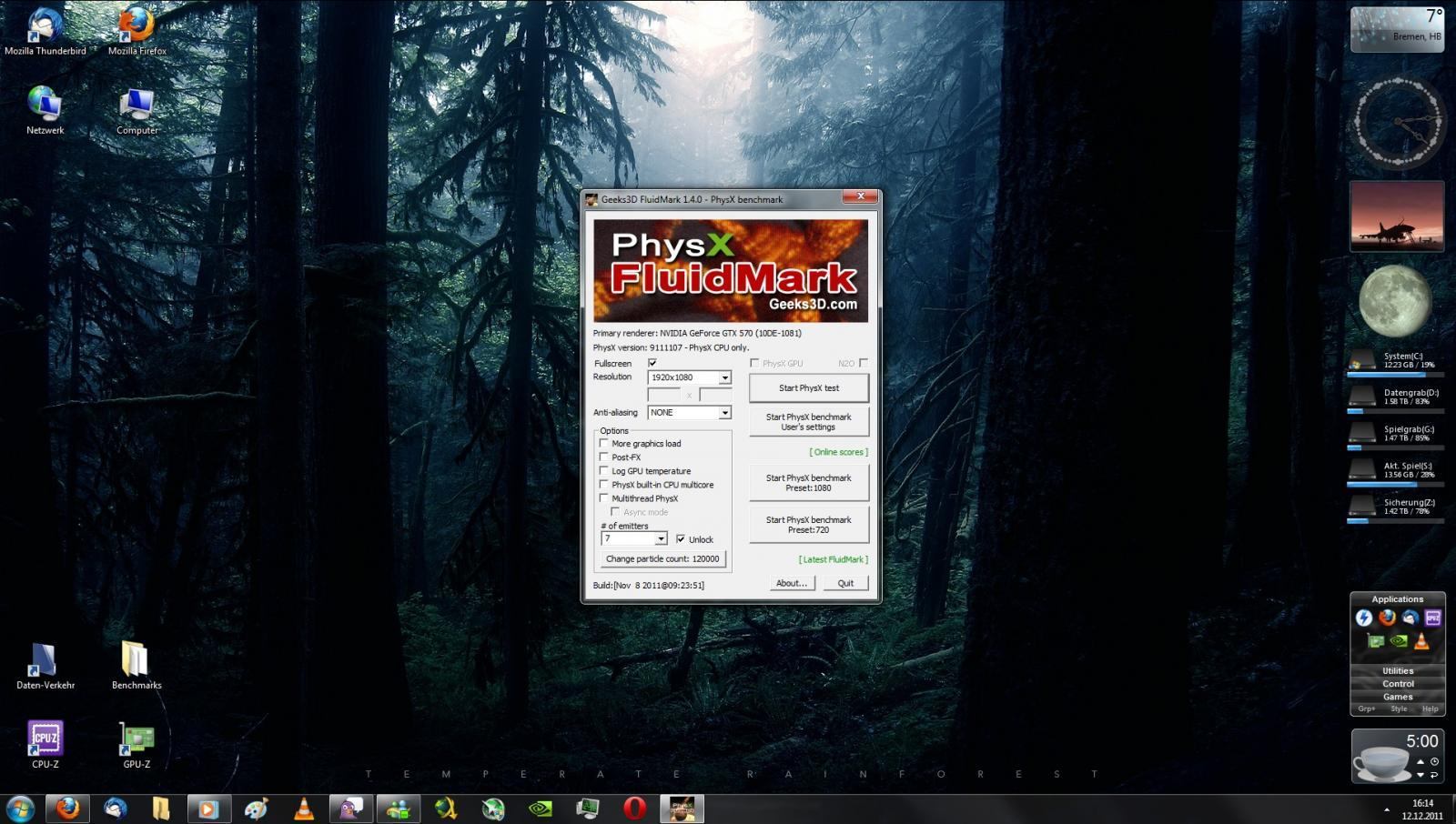
Task: Click Help in the launcher gadget
Action: coord(1431,709)
